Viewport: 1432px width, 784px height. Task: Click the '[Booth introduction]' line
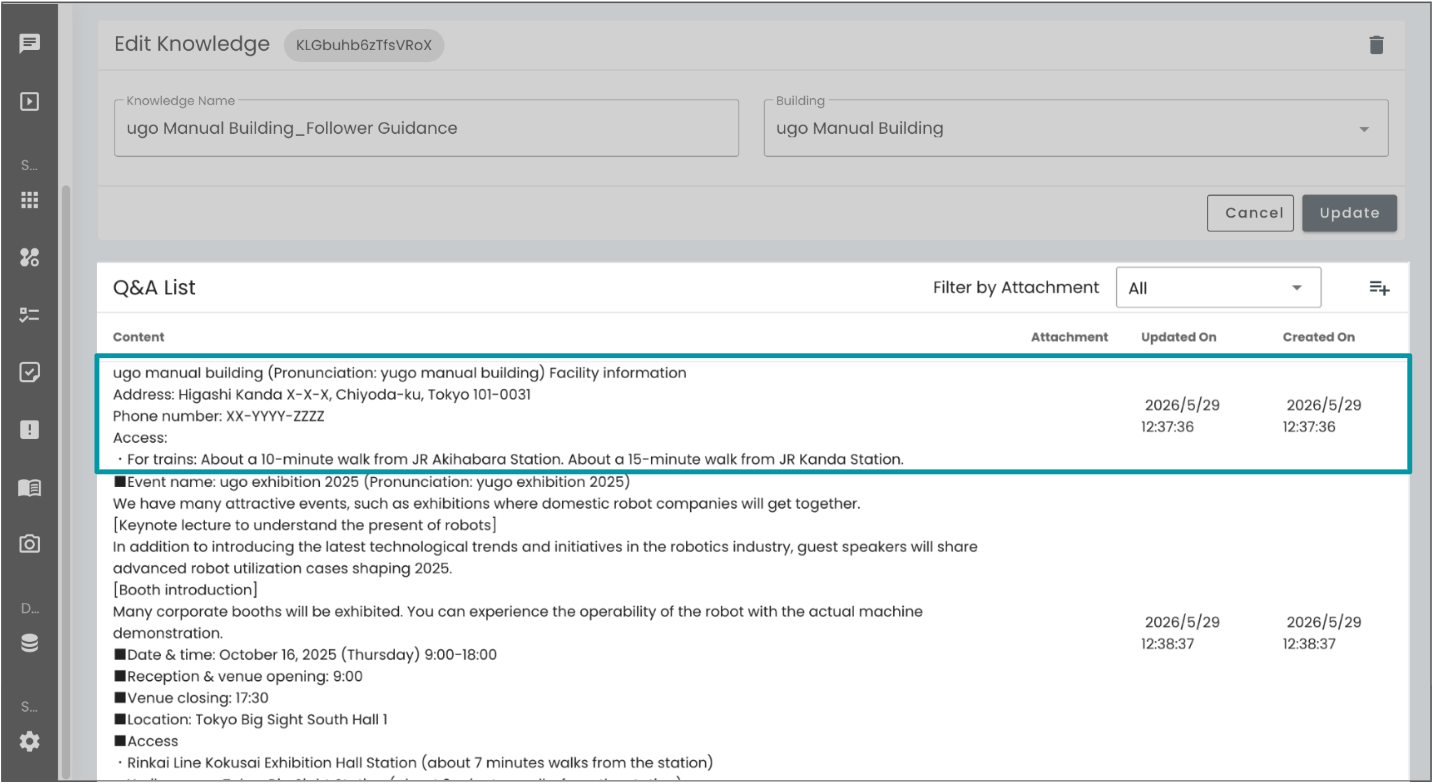pos(185,590)
